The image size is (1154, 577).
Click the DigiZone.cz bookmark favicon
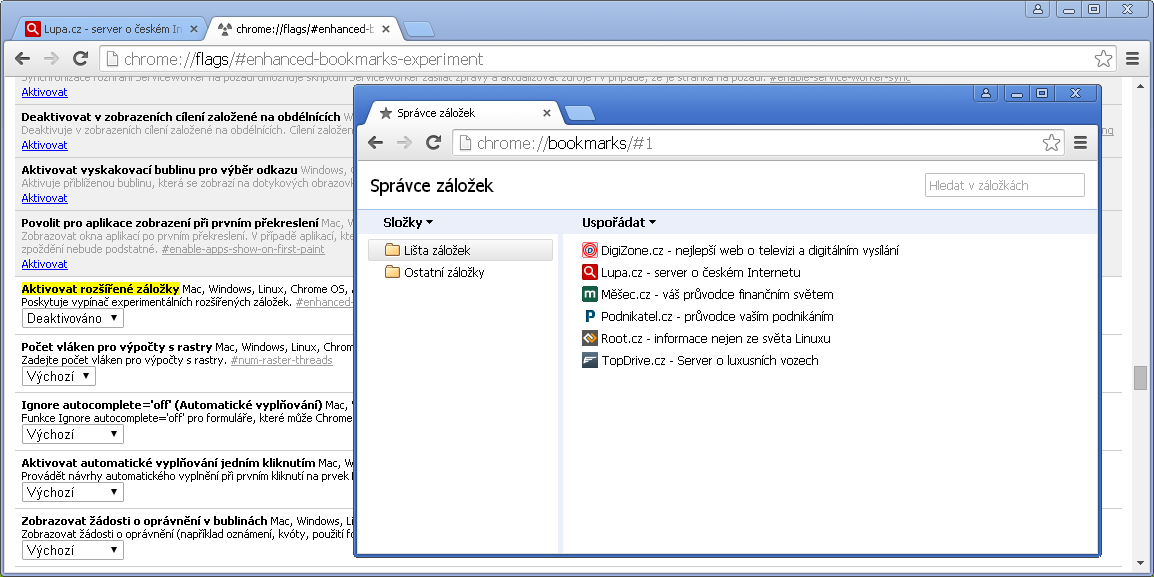click(x=590, y=250)
